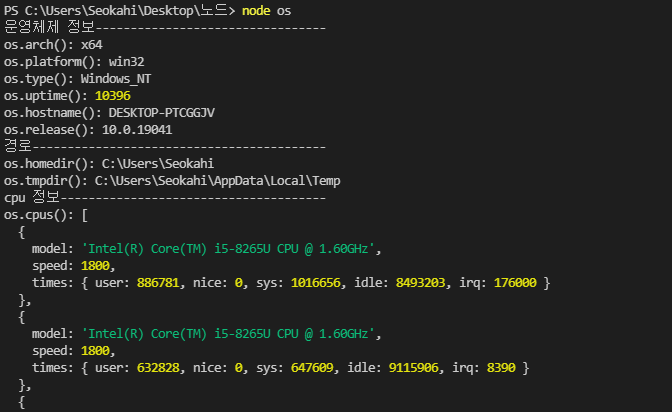This screenshot has height=412, width=672.
Task: Click the '경로' section header
Action: [18, 146]
